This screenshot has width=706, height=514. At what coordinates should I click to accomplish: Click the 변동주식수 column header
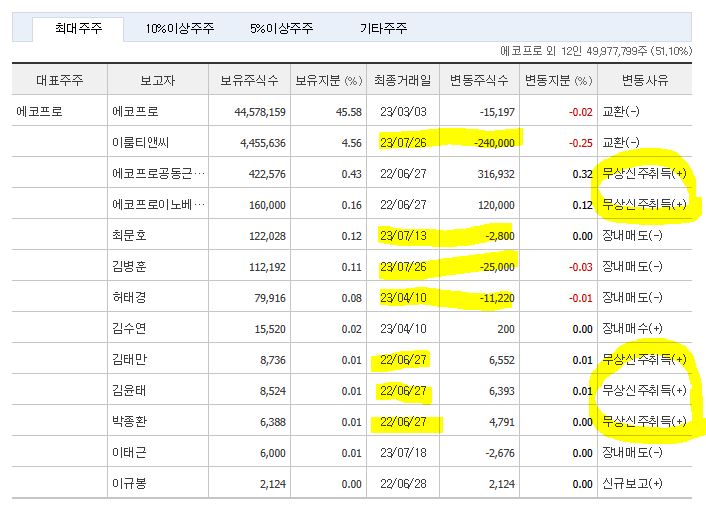(479, 80)
